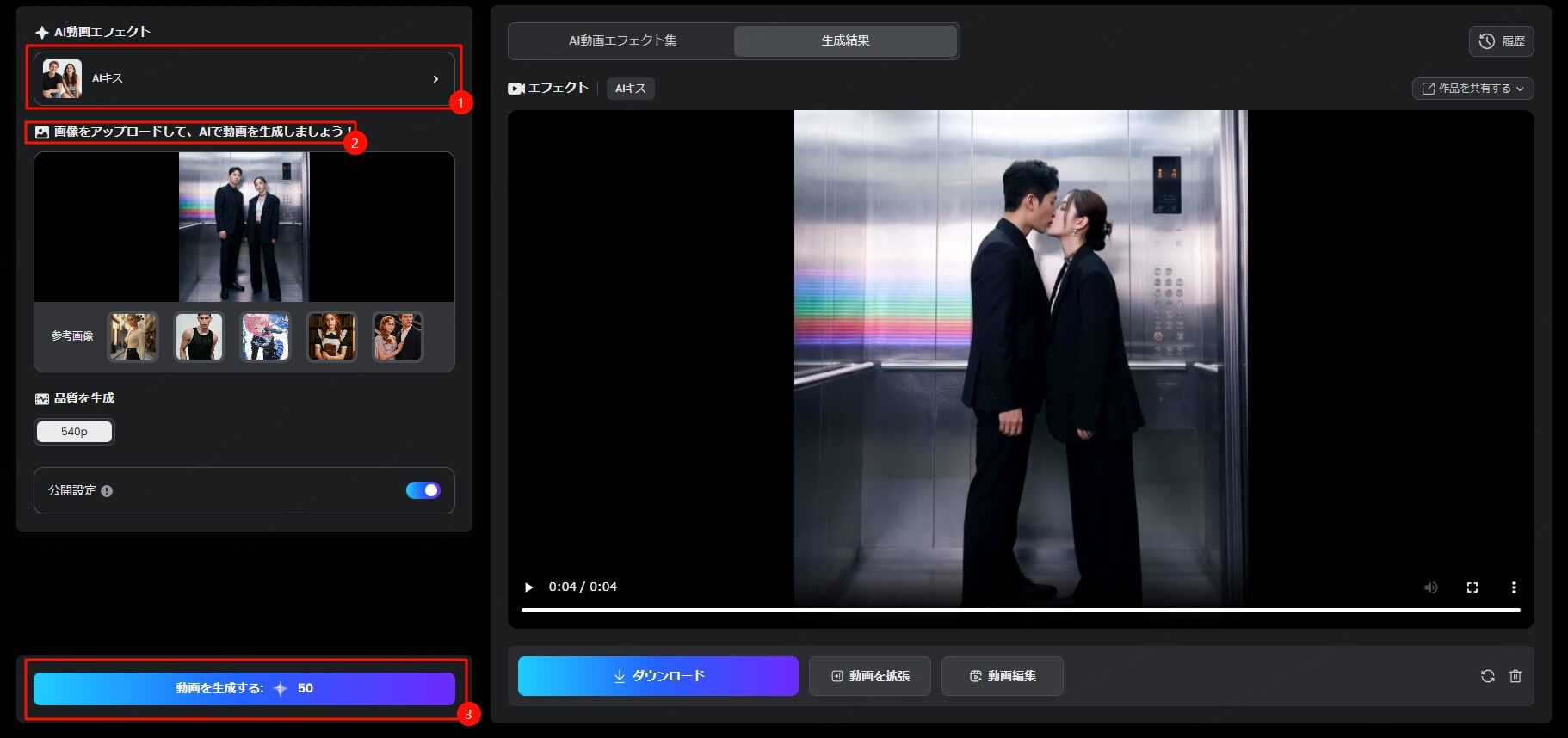The width and height of the screenshot is (1568, 738).
Task: Select the anime-style pink hair reference image
Action: (265, 336)
